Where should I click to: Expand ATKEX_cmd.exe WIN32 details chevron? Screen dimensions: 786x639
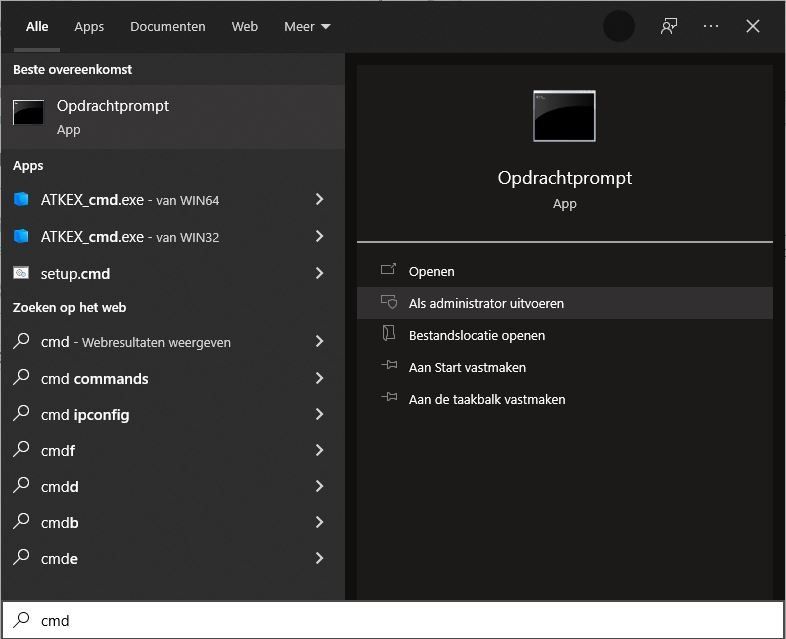coord(319,236)
